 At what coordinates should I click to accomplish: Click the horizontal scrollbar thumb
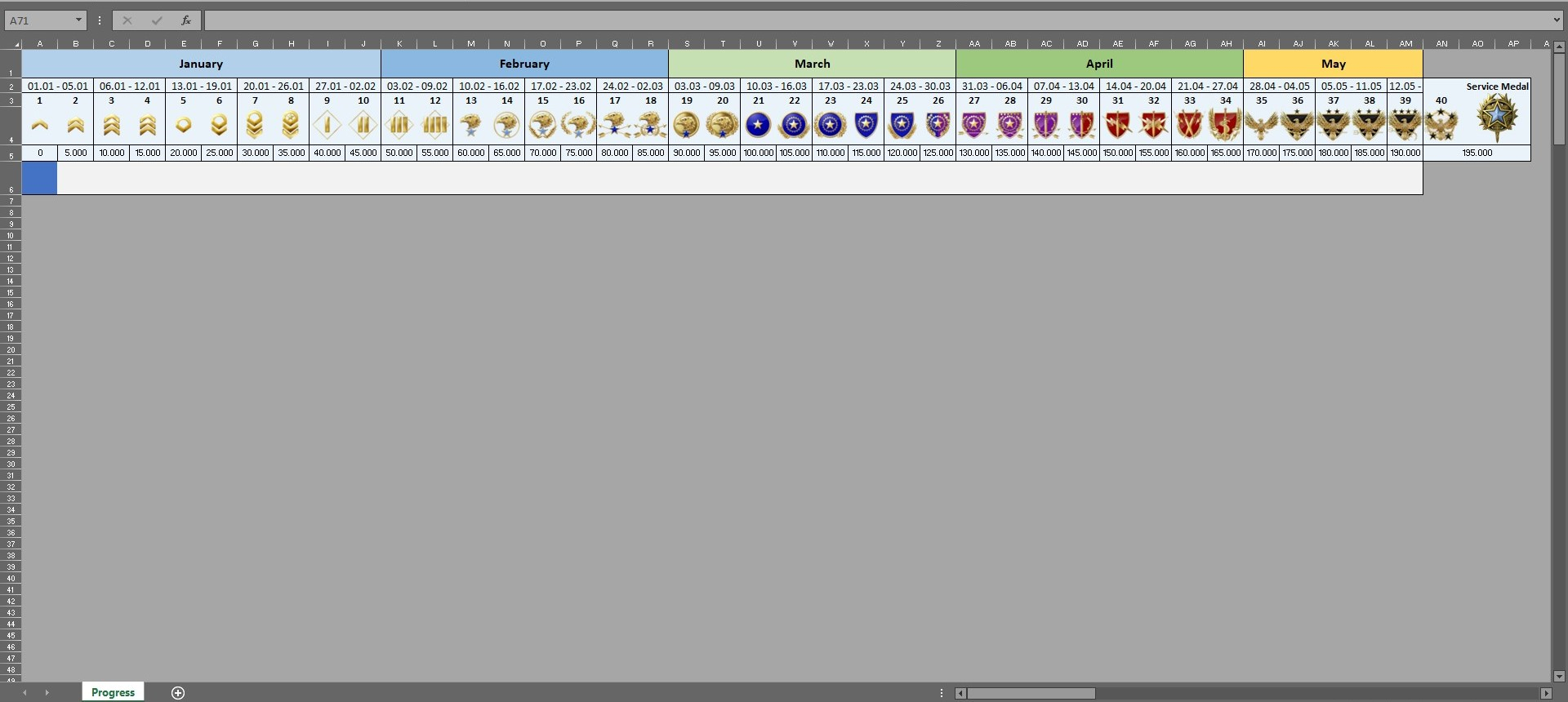click(1031, 693)
